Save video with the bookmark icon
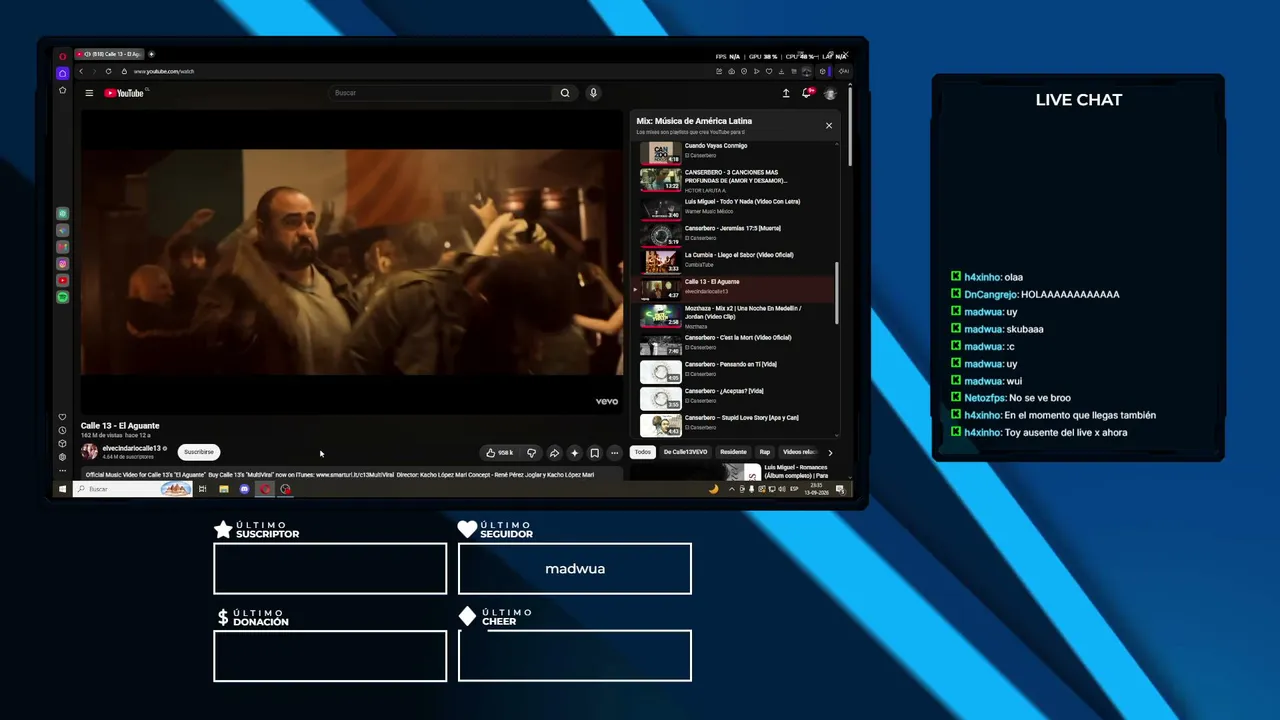 tap(594, 453)
